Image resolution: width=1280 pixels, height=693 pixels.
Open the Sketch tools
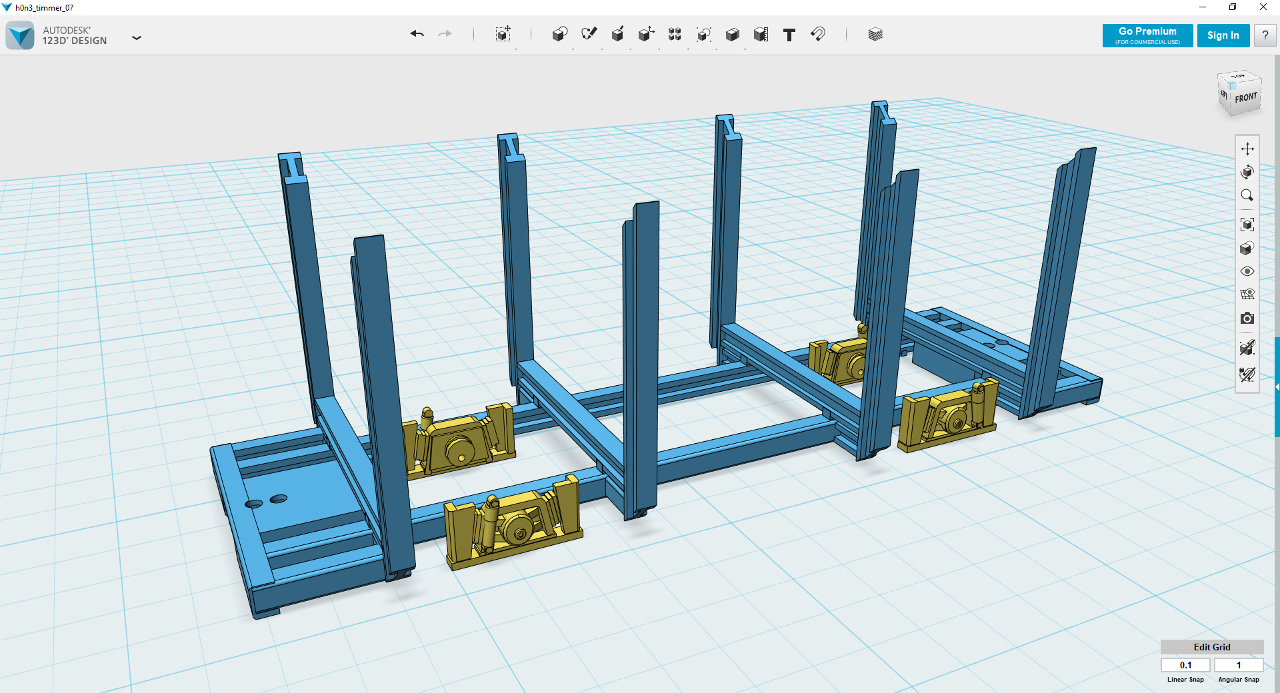pos(589,34)
